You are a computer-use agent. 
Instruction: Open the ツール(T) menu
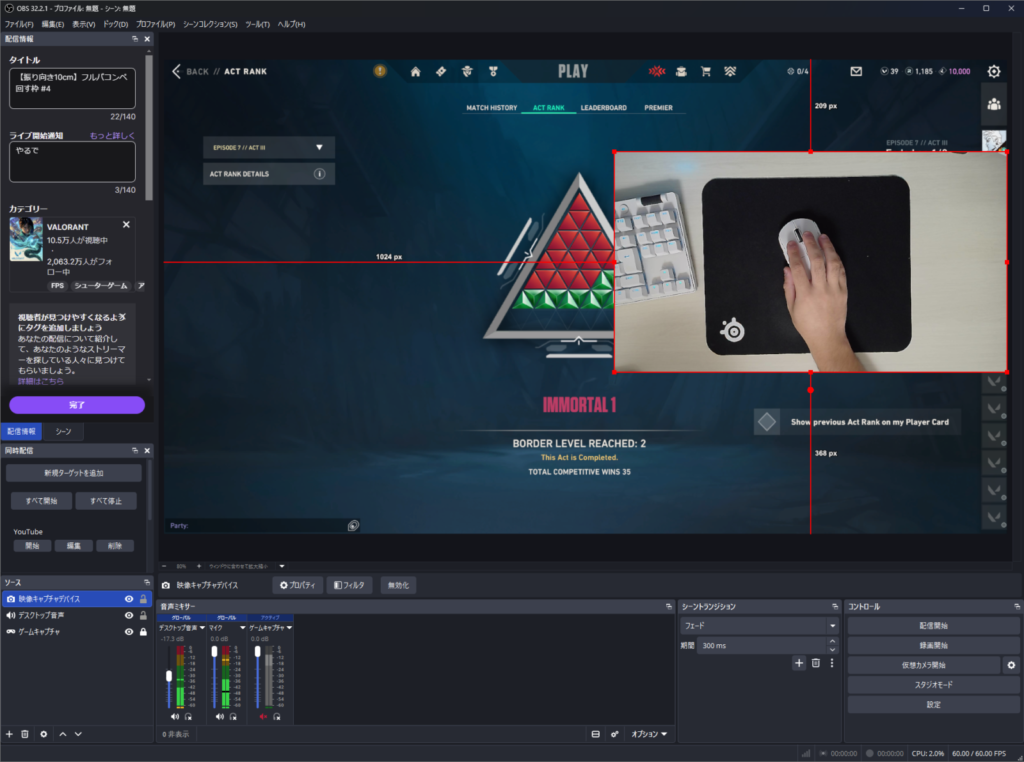257,24
